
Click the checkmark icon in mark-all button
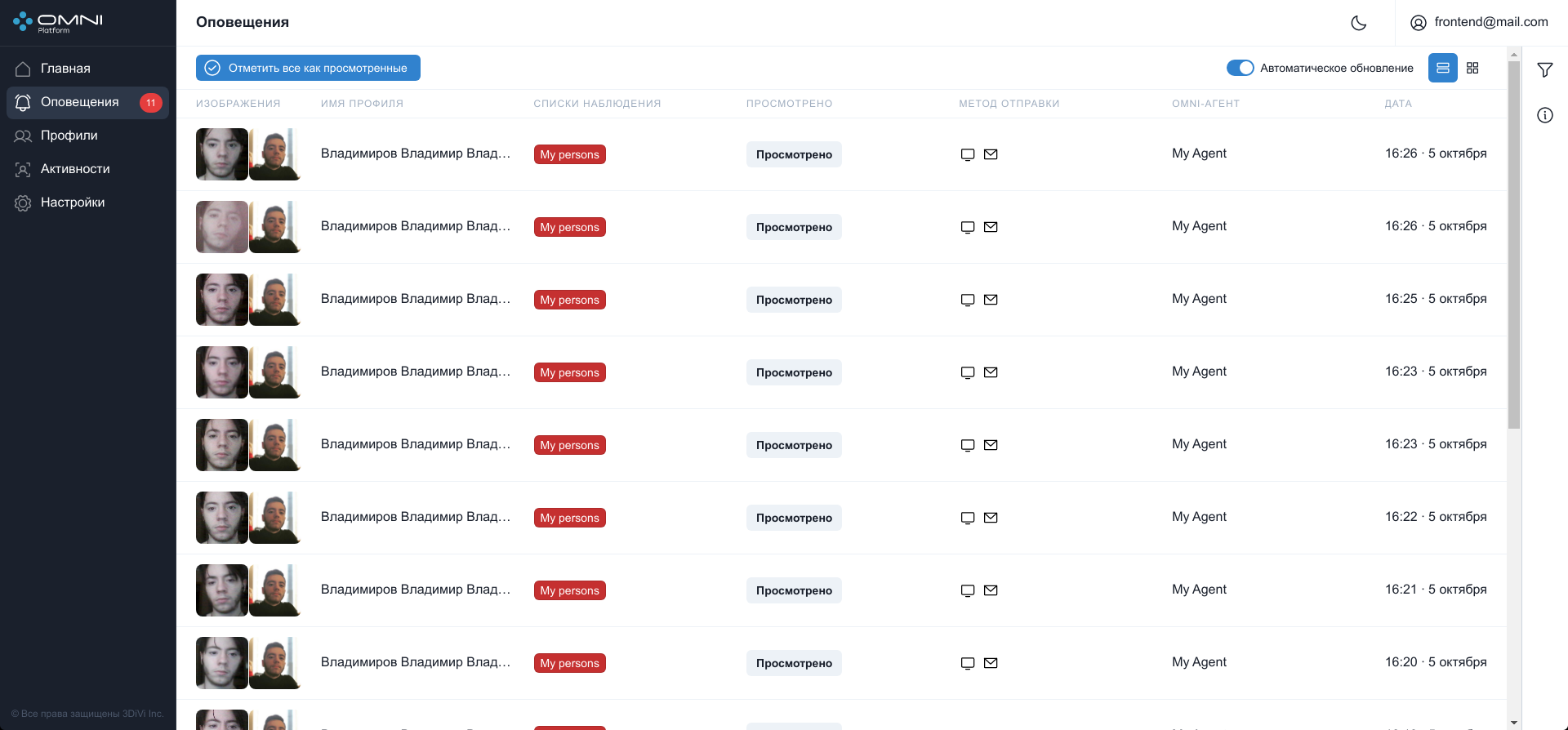pyautogui.click(x=212, y=68)
